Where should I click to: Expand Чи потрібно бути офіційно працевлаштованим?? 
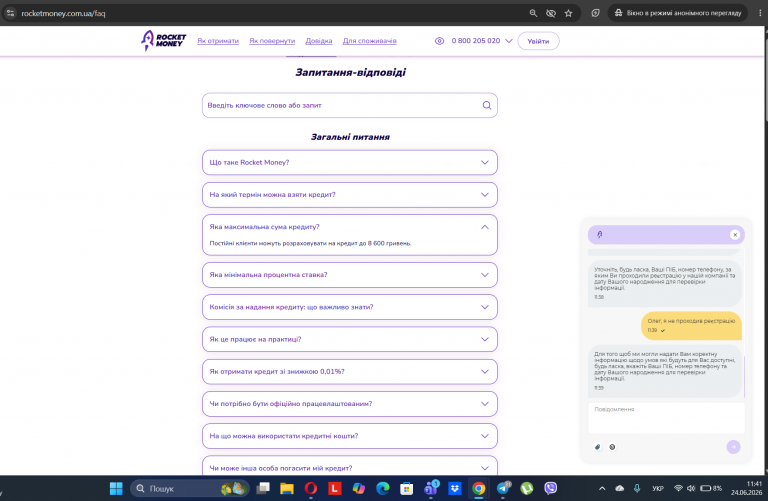(350, 404)
